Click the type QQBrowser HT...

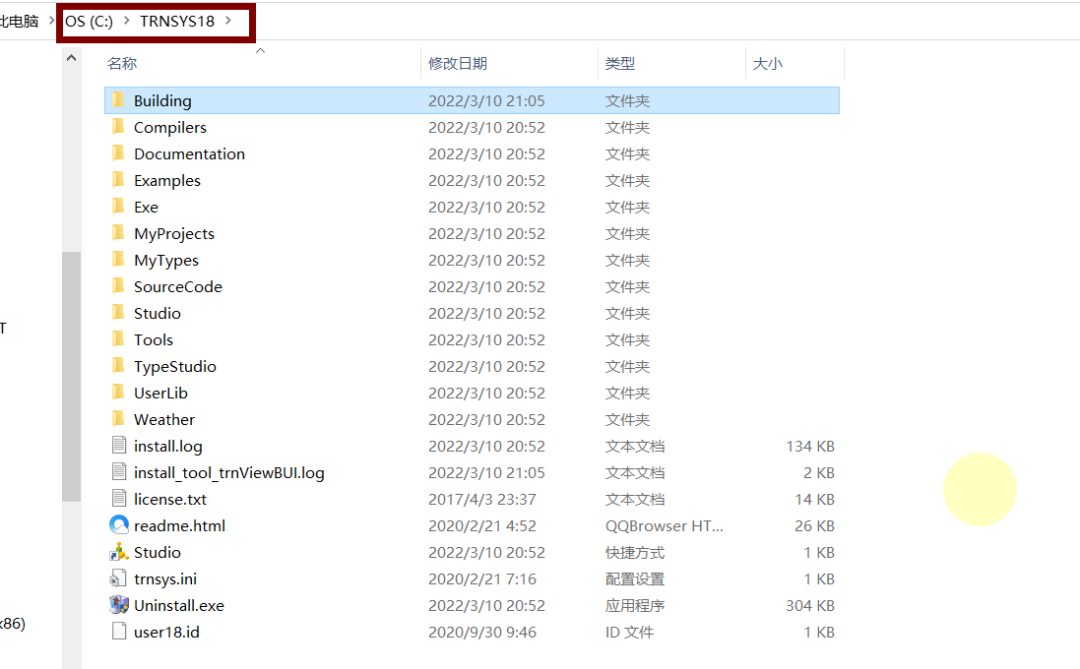tap(664, 526)
